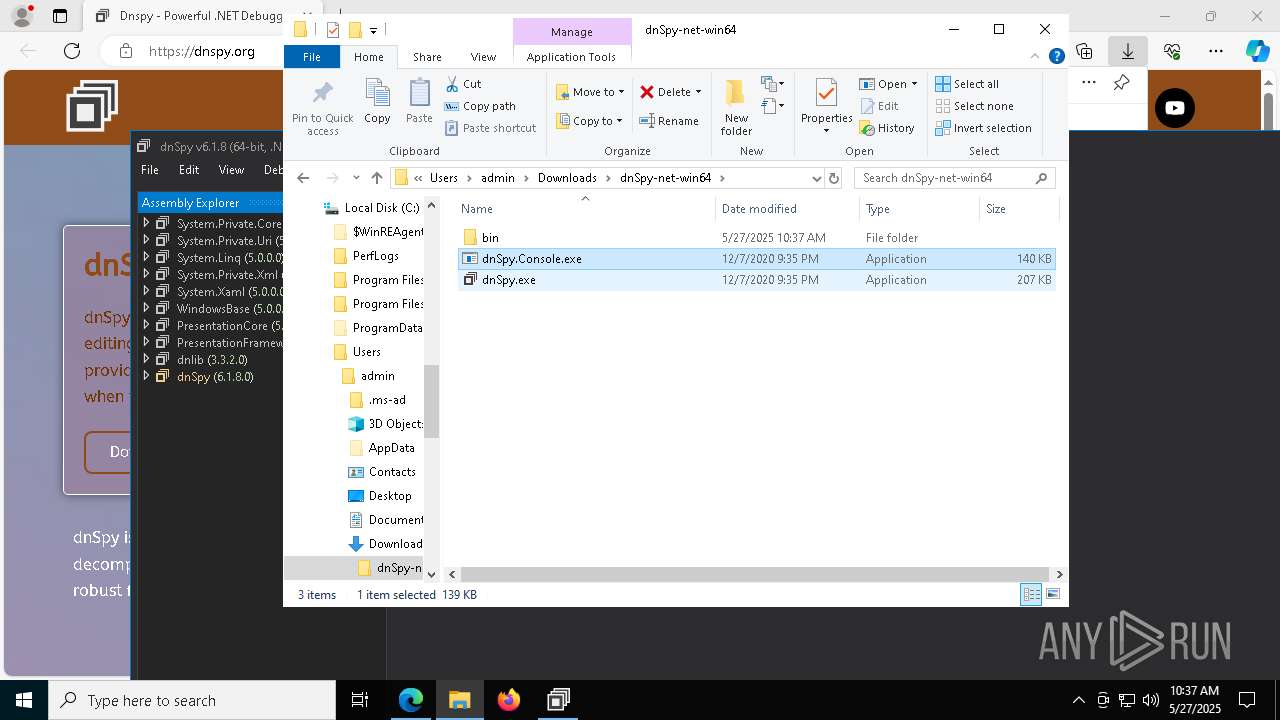Viewport: 1280px width, 720px height.
Task: Click YouTube icon on the dnSpy webpage
Action: [x=1175, y=108]
